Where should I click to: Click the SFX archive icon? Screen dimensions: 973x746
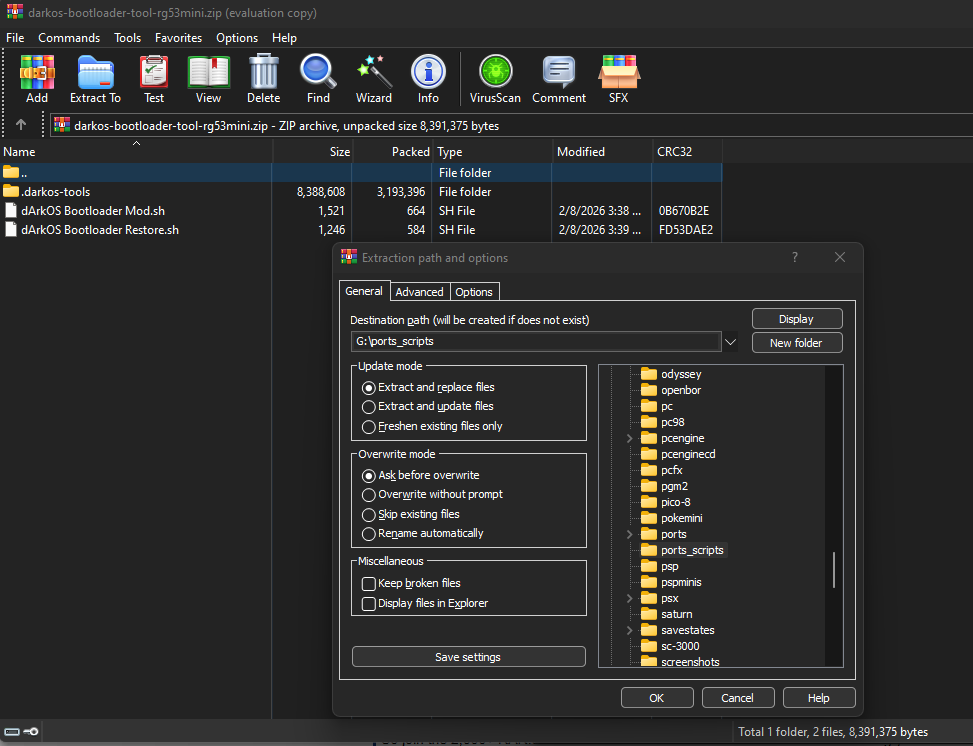(618, 78)
